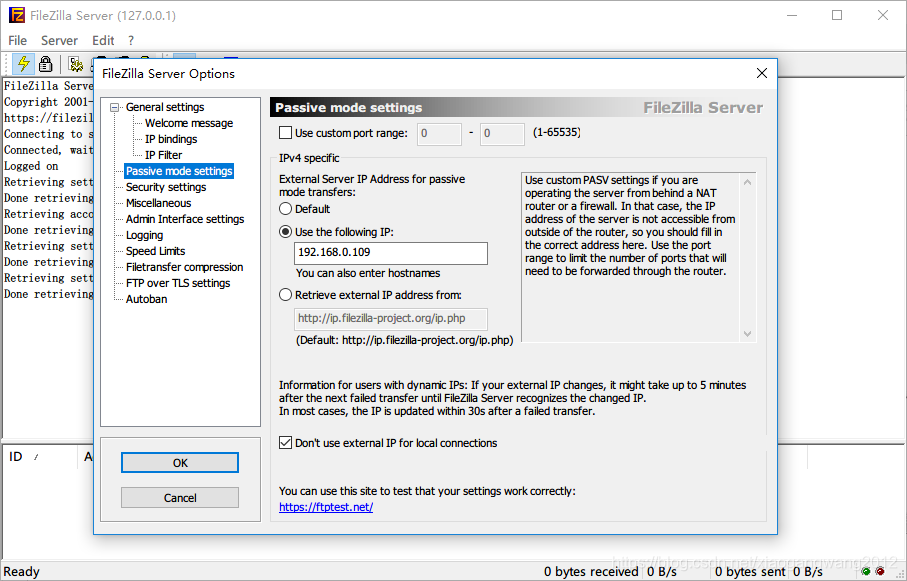Click the 'Logged on' log line

pyautogui.click(x=31, y=166)
